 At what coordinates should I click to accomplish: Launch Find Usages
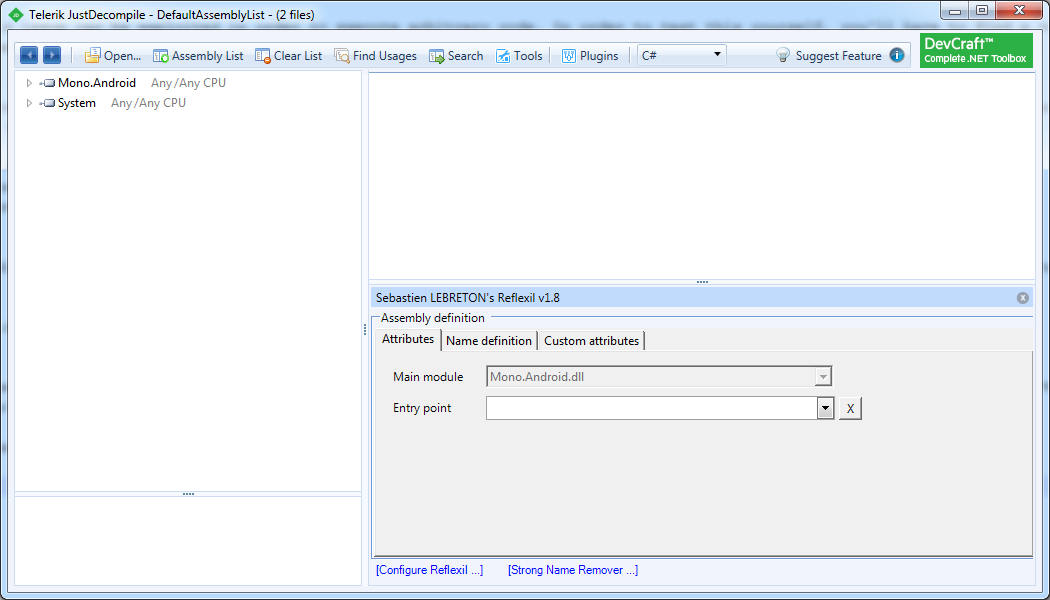tap(376, 56)
